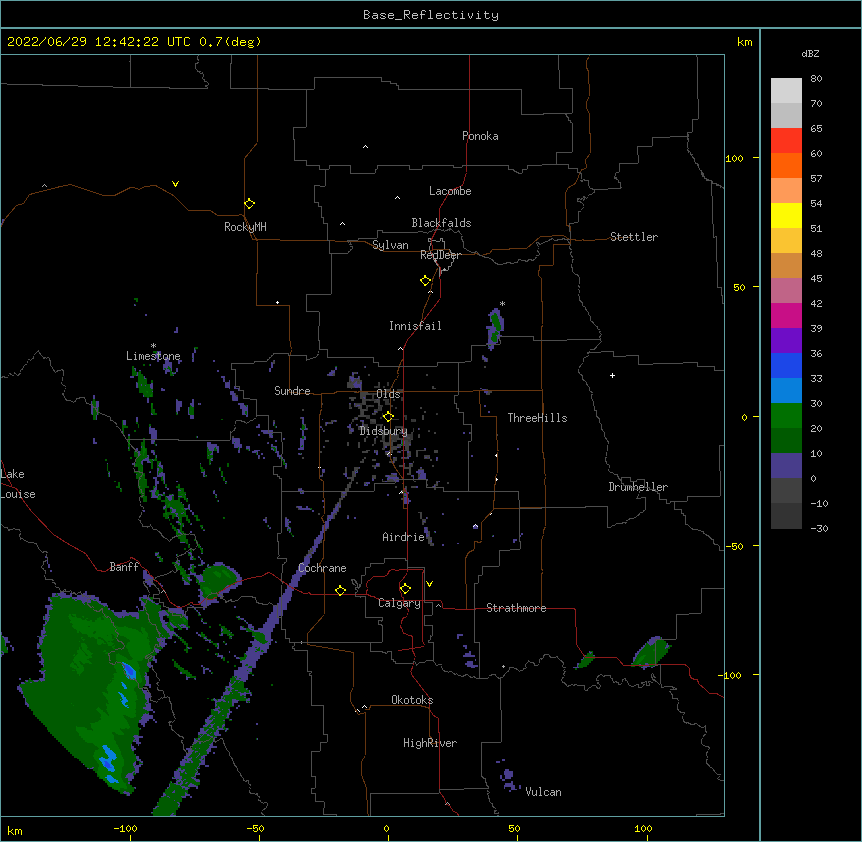The image size is (862, 842).
Task: Click the km label at bottom left
Action: pos(15,830)
